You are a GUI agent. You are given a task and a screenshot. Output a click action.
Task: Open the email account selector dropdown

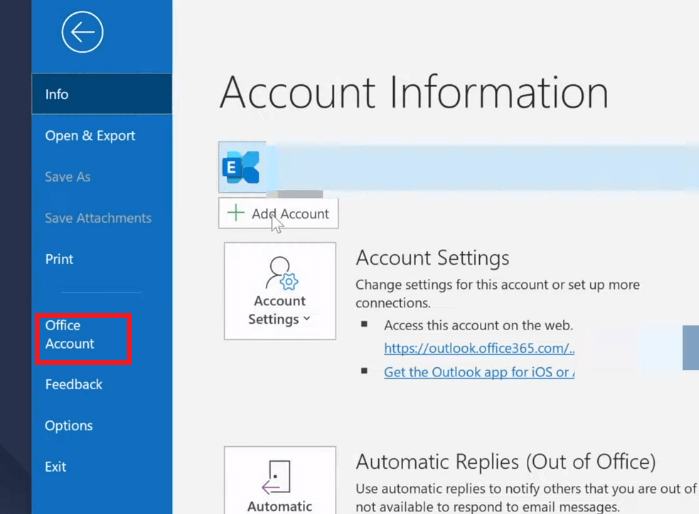click(480, 167)
